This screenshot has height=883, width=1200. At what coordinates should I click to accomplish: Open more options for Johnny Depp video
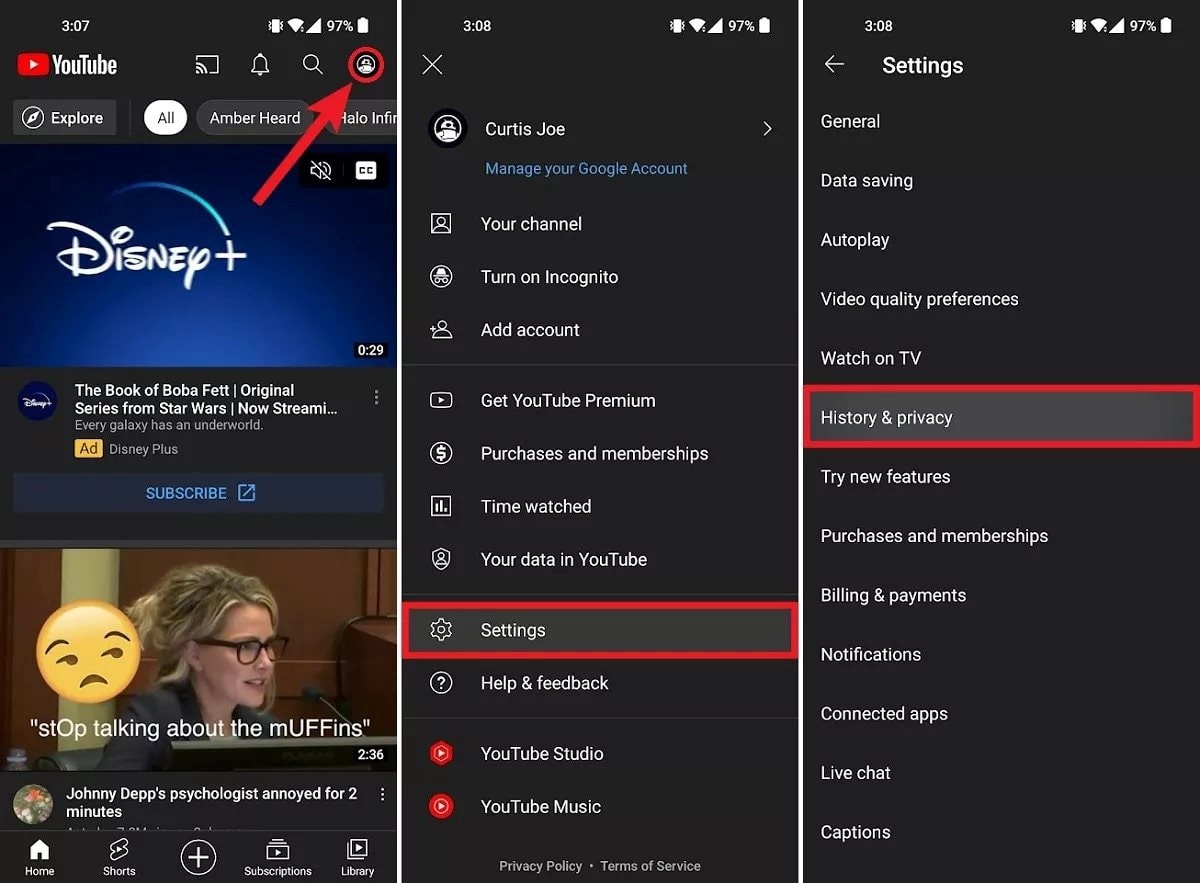tap(382, 794)
